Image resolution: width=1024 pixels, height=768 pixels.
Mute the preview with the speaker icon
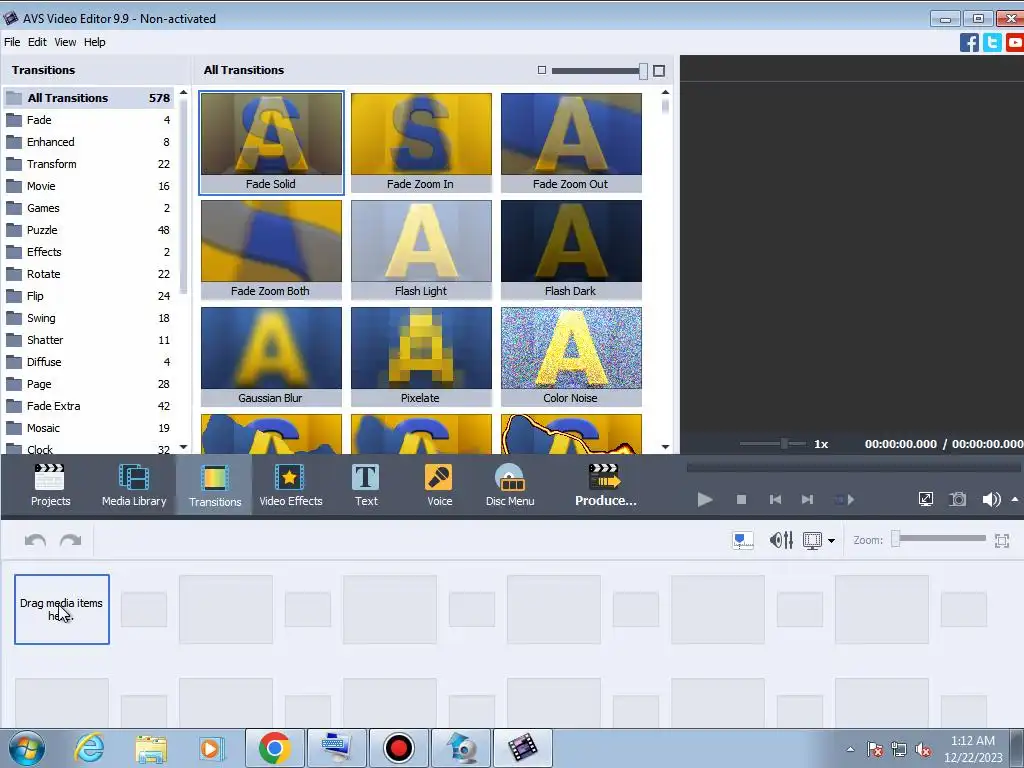tap(991, 499)
